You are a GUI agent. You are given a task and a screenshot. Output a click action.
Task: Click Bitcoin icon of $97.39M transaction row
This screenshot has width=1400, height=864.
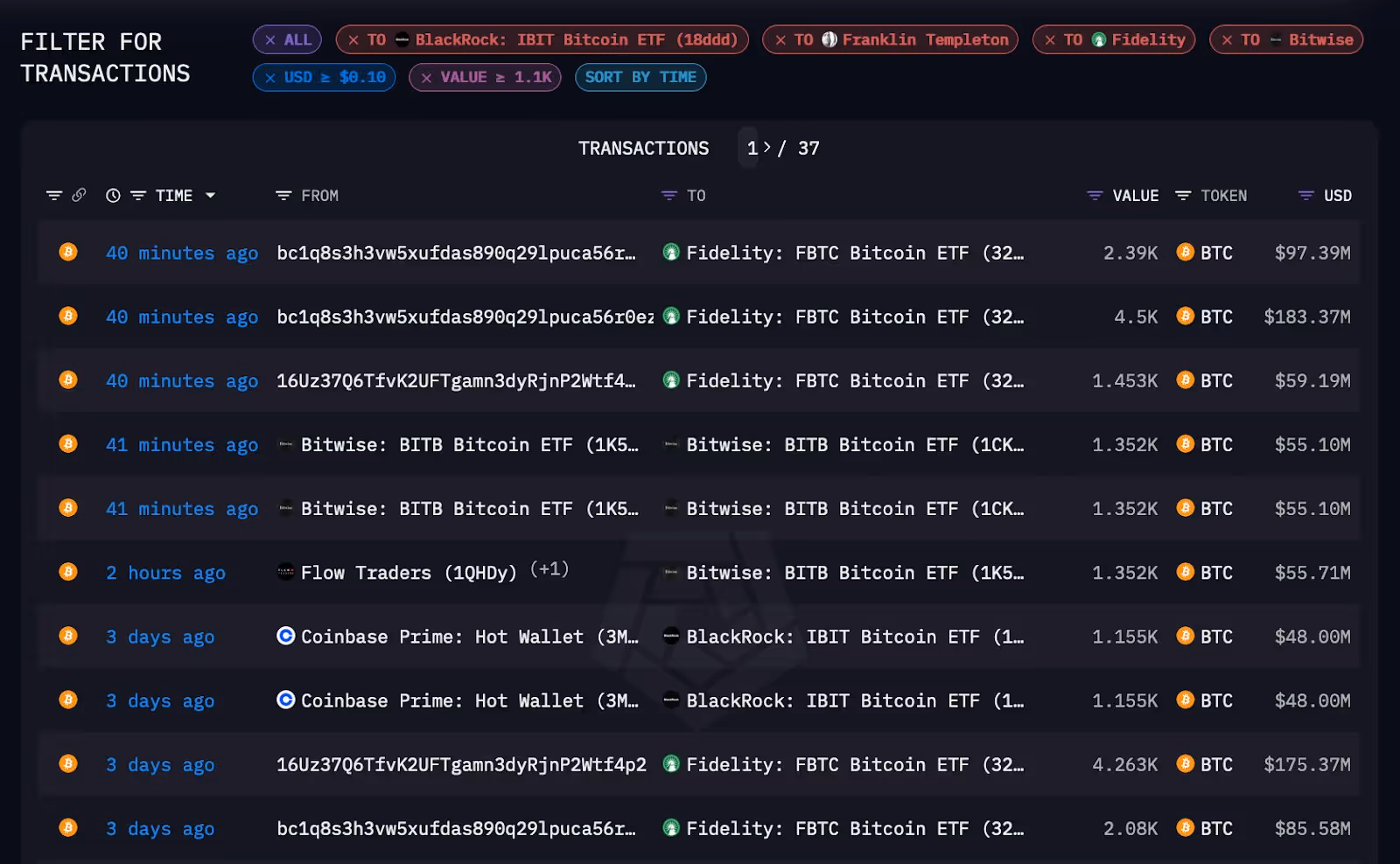pos(68,252)
